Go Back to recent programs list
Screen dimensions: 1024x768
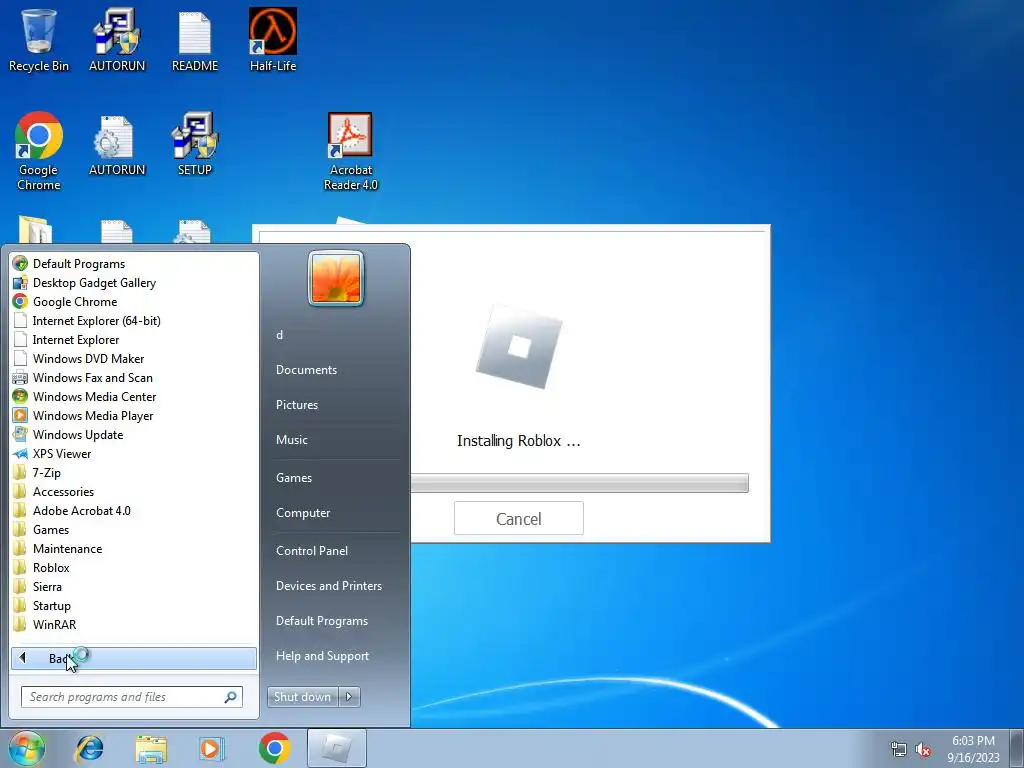click(x=134, y=658)
